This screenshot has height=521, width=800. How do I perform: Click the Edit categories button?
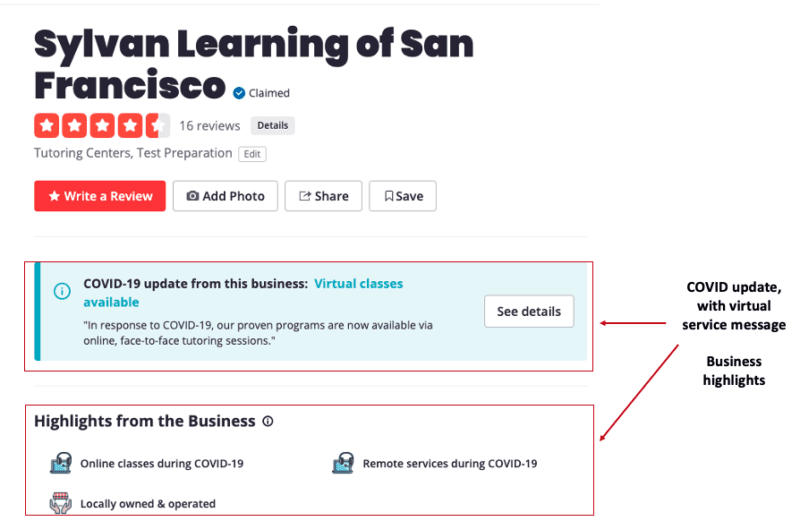pos(252,154)
